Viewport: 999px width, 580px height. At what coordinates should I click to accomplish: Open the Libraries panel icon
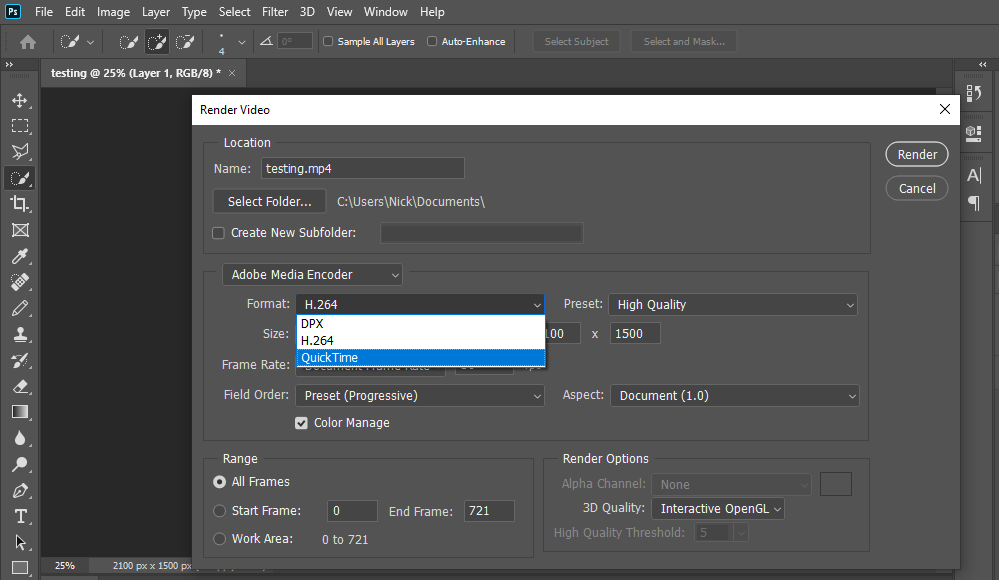pos(974,133)
